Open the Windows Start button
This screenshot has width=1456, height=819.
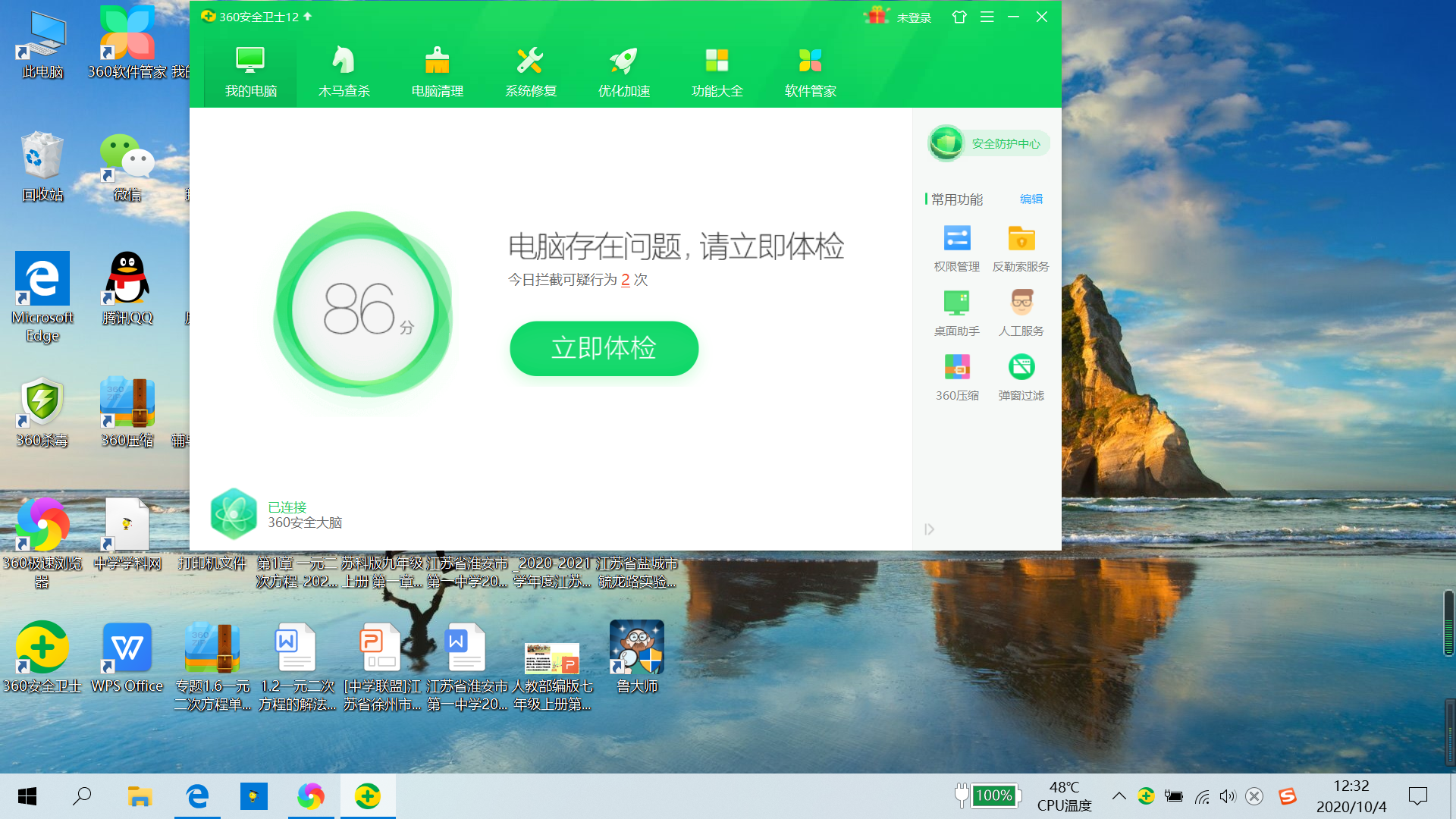[x=27, y=796]
